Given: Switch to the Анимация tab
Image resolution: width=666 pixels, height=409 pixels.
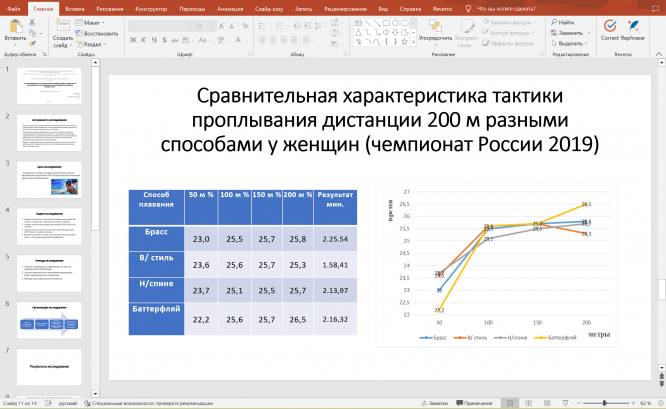Looking at the screenshot, I should click(230, 8).
